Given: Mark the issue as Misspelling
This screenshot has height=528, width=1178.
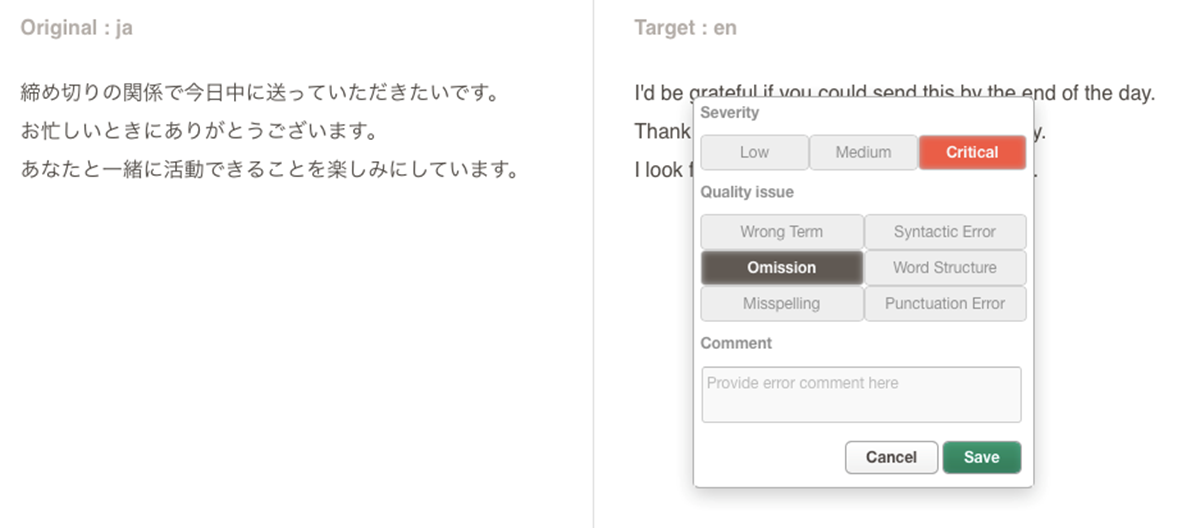Looking at the screenshot, I should tap(781, 303).
